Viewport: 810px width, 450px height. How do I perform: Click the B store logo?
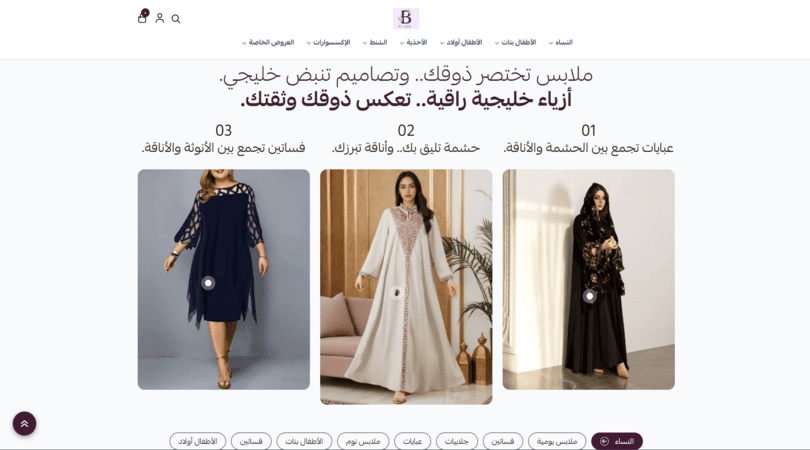pos(406,18)
